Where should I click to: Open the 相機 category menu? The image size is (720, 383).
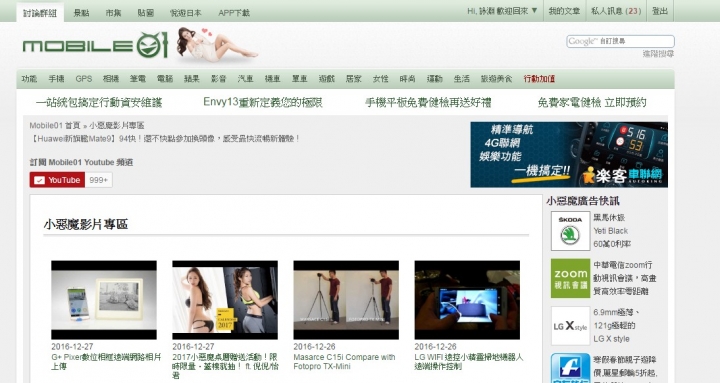click(x=111, y=79)
